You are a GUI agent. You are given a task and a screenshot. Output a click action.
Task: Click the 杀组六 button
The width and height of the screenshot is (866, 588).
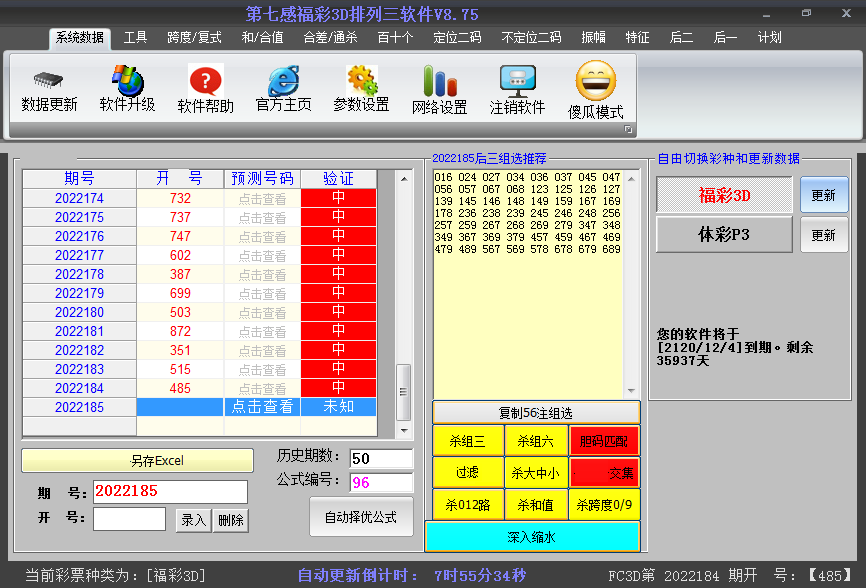point(536,441)
